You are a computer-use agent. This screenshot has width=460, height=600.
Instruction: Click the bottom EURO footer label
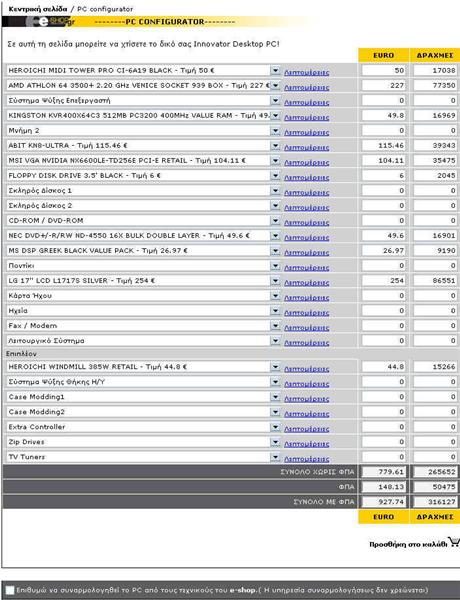pos(383,517)
